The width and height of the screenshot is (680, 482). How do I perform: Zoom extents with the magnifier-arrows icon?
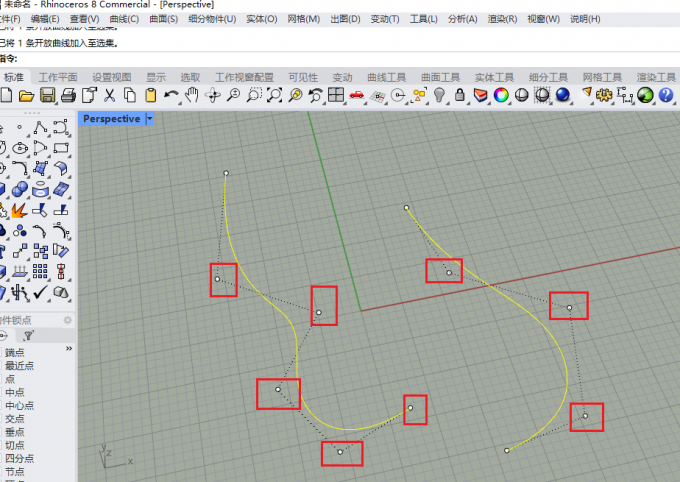click(x=275, y=95)
